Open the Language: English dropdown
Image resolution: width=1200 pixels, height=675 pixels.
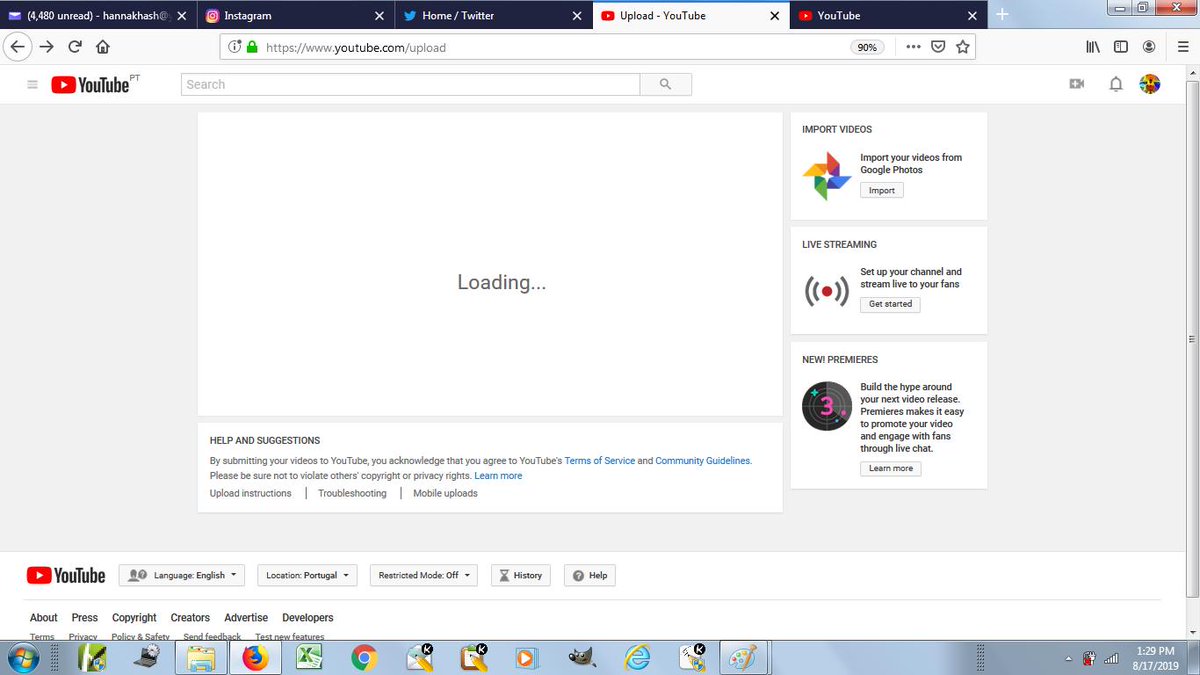coord(182,575)
